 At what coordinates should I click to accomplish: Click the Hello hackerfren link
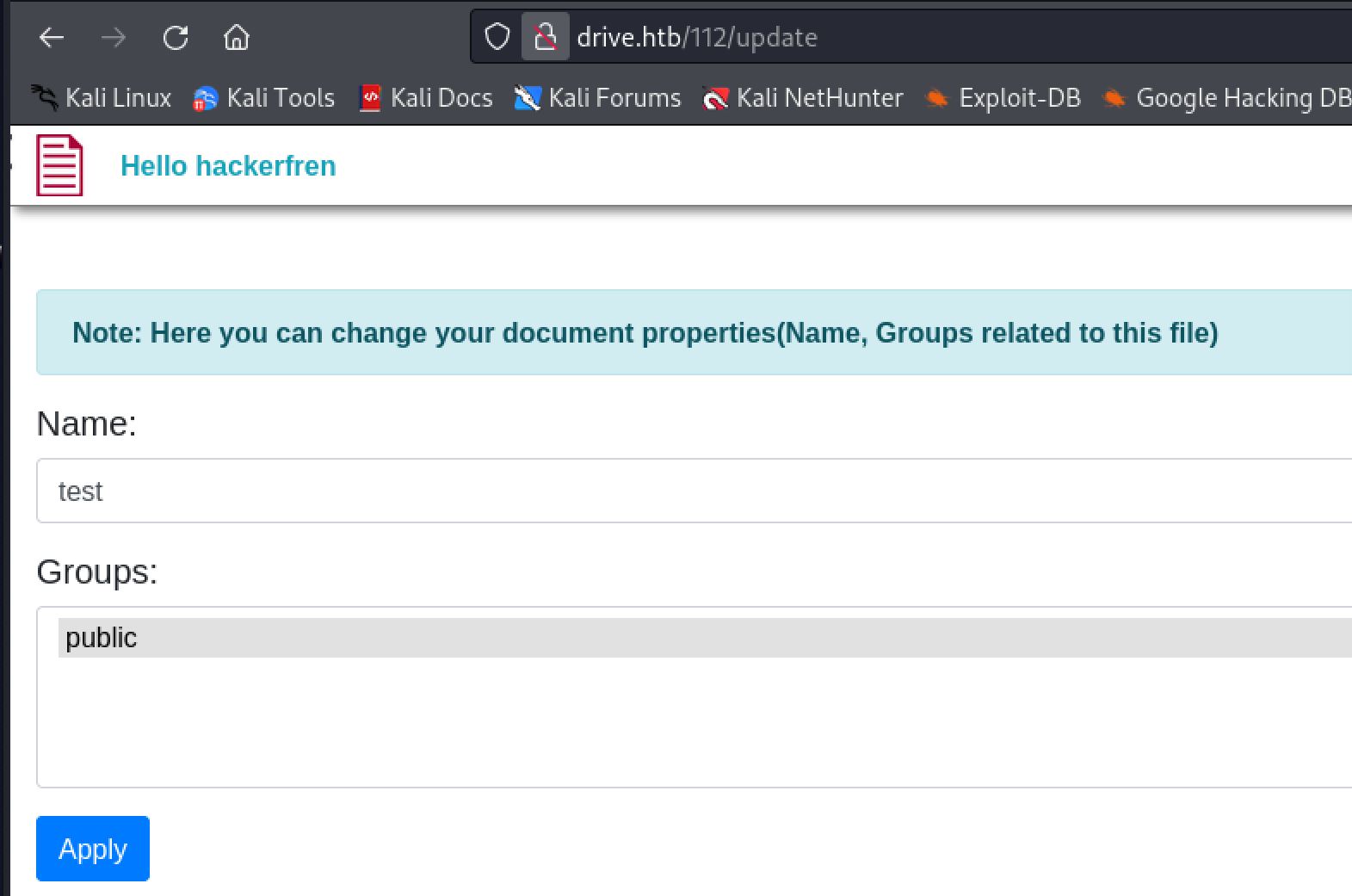click(x=228, y=166)
